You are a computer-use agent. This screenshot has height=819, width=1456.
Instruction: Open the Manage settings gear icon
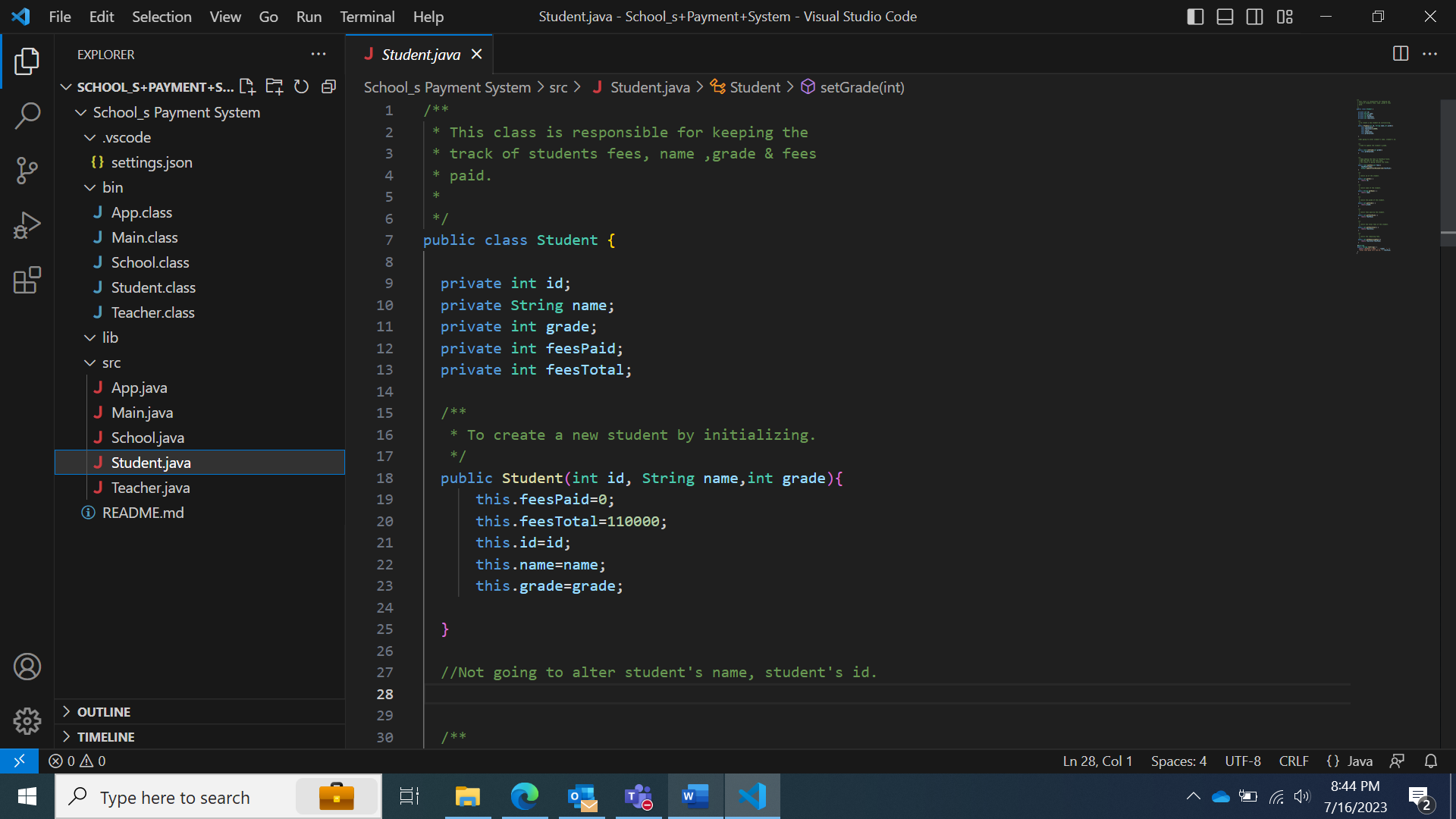click(x=27, y=721)
